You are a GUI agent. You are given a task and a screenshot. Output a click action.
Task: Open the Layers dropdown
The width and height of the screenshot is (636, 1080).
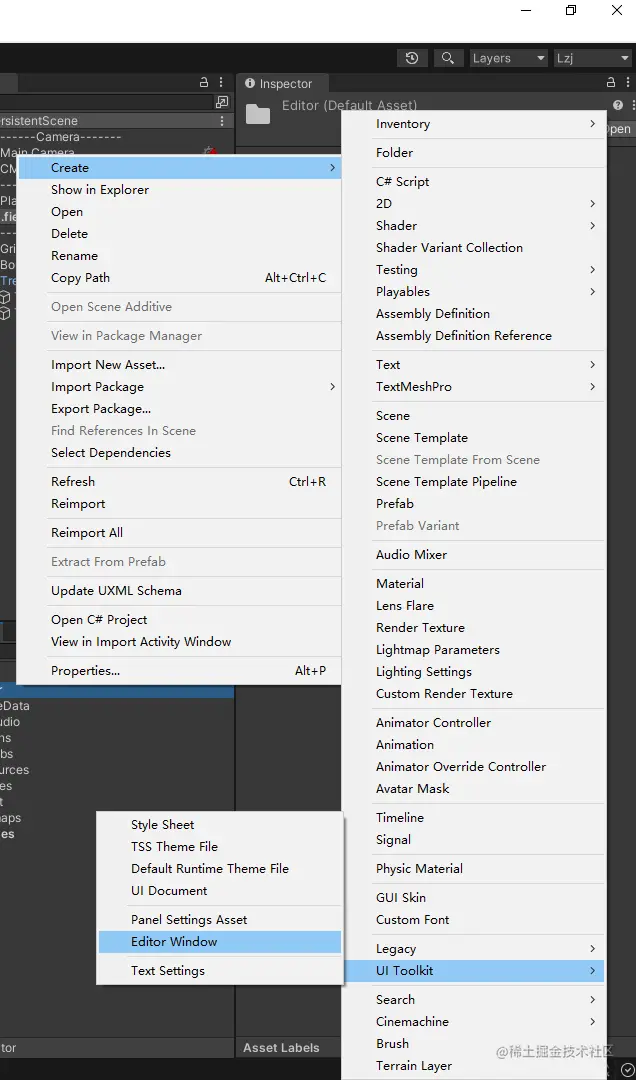coord(509,59)
